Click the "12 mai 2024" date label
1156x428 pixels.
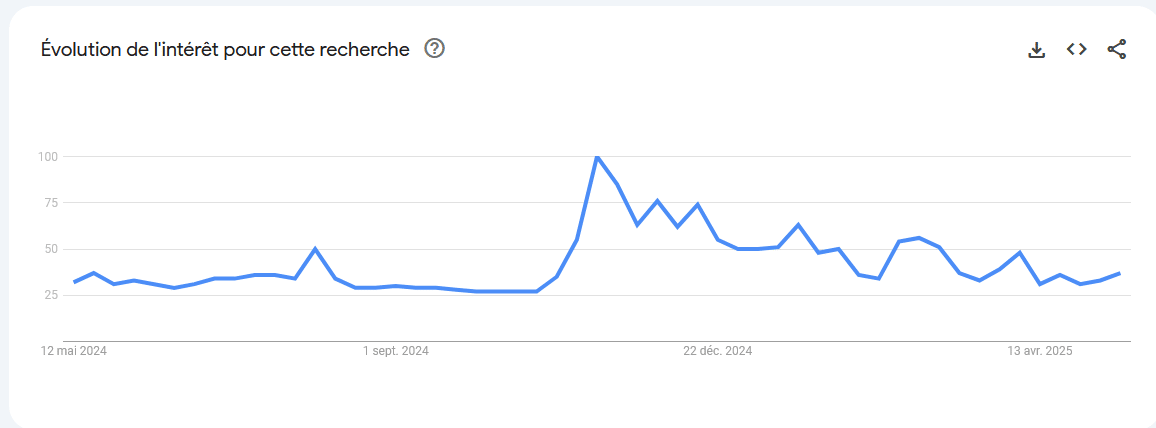[74, 351]
